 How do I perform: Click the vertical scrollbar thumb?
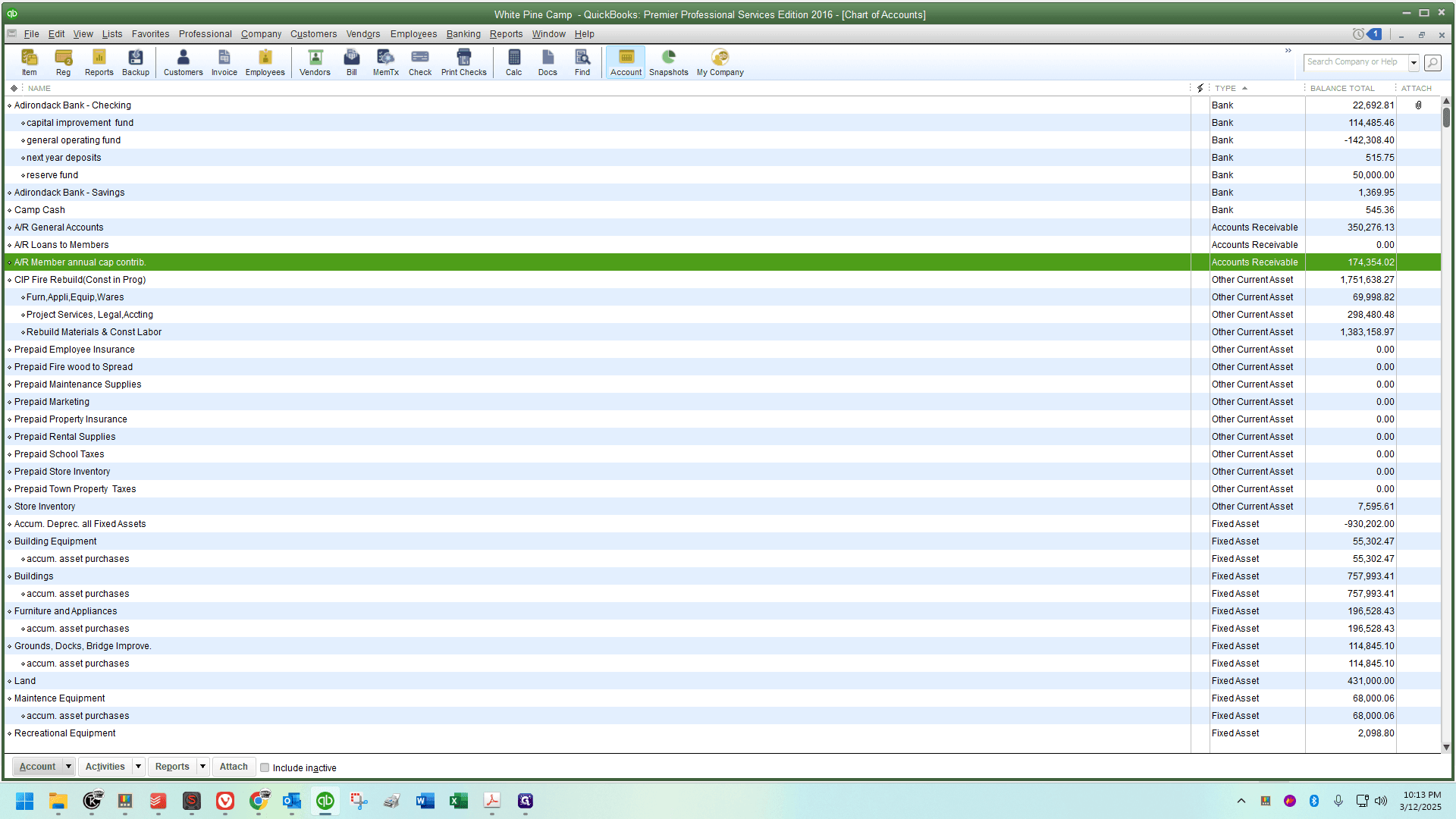tap(1447, 117)
